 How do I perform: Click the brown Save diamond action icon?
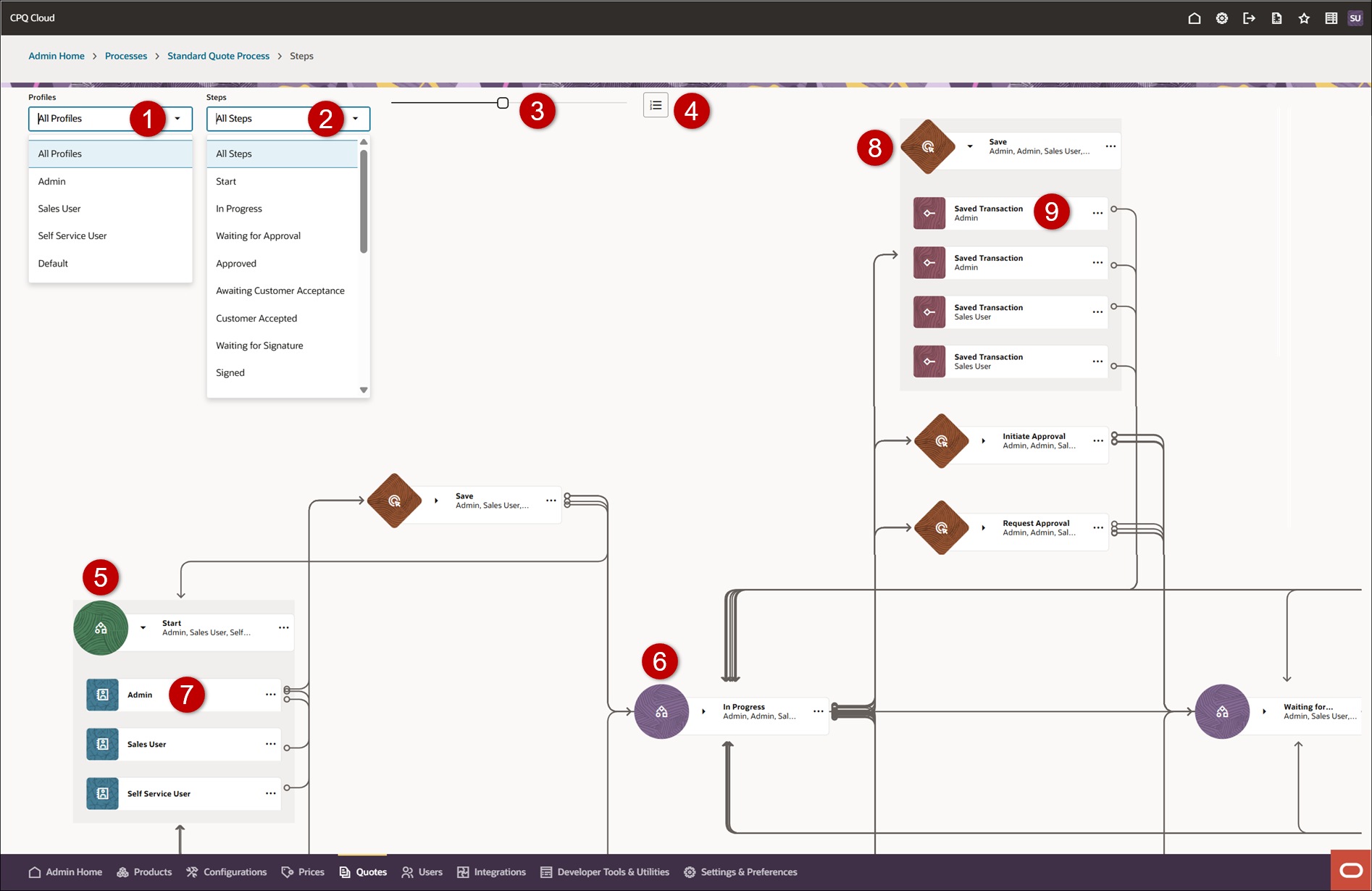(928, 146)
